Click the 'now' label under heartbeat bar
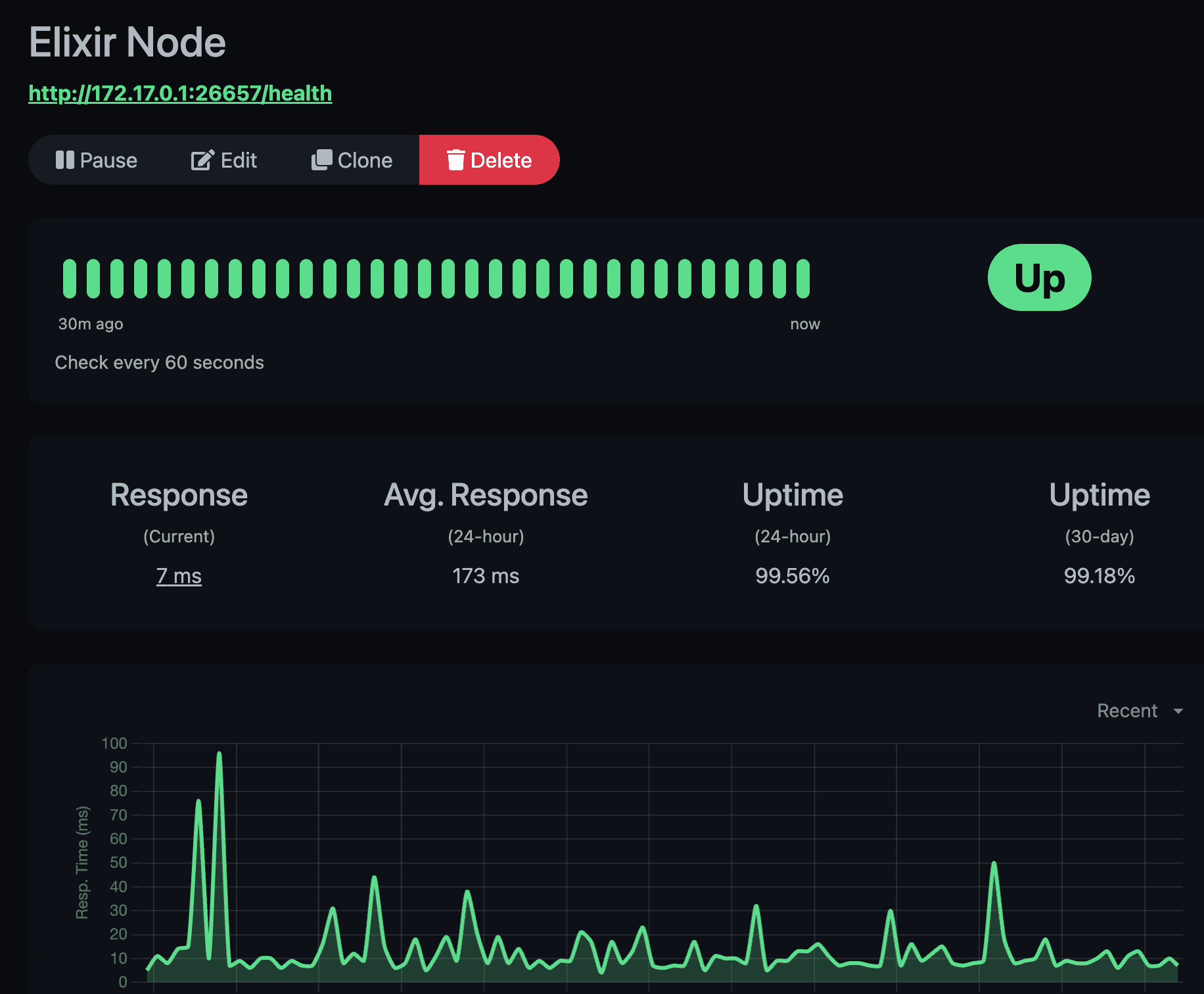The image size is (1204, 994). pos(805,324)
